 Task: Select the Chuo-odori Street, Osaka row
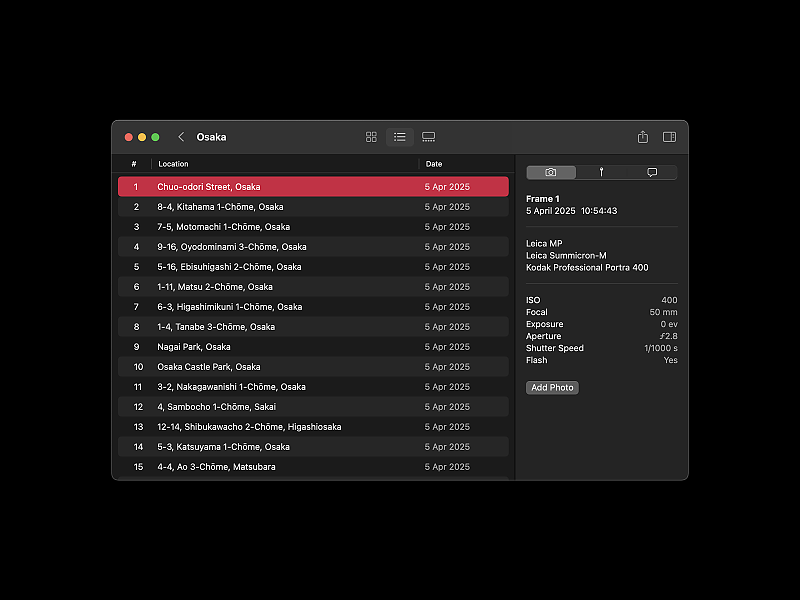(313, 187)
